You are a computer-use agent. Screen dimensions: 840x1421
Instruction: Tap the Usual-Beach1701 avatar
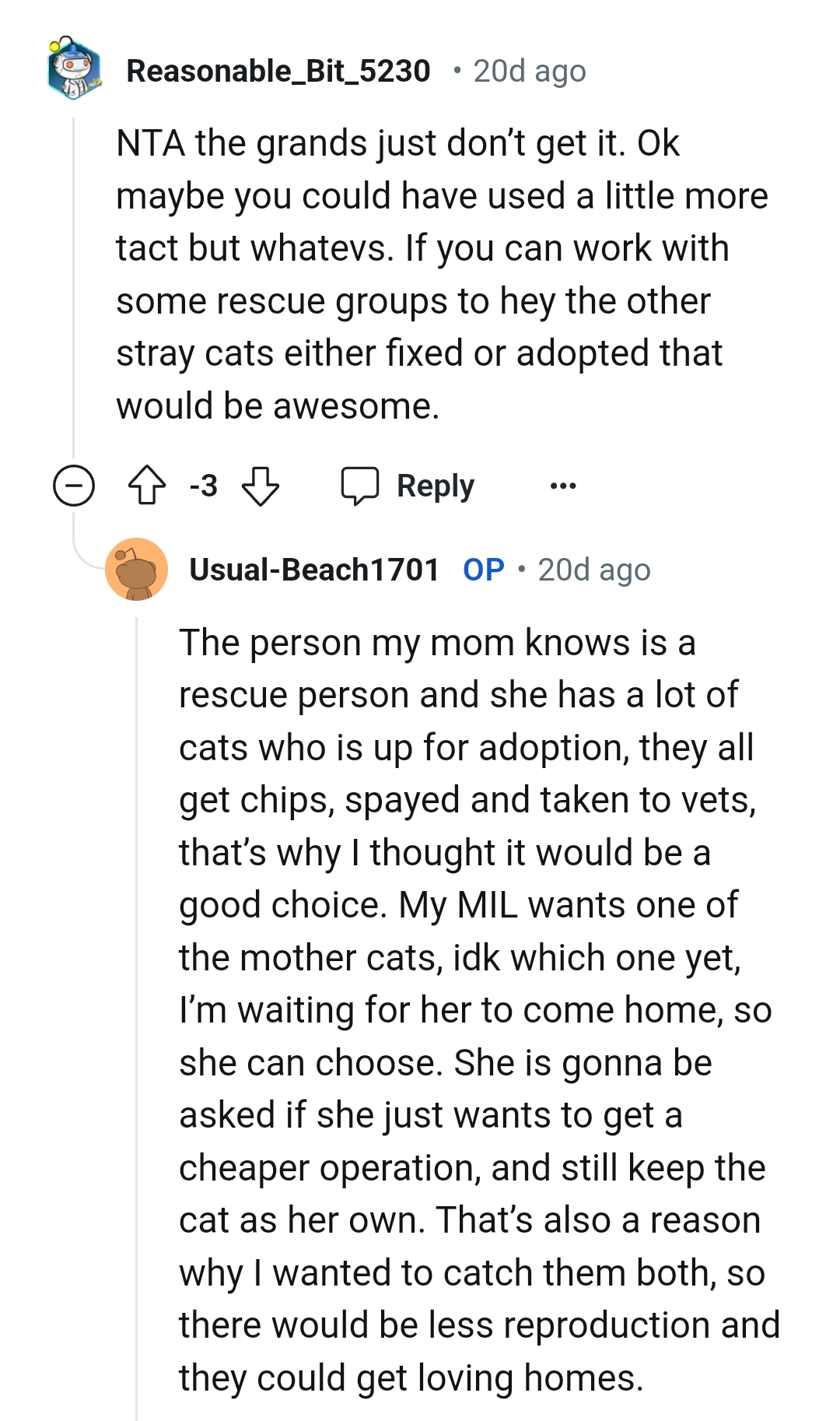[x=137, y=570]
